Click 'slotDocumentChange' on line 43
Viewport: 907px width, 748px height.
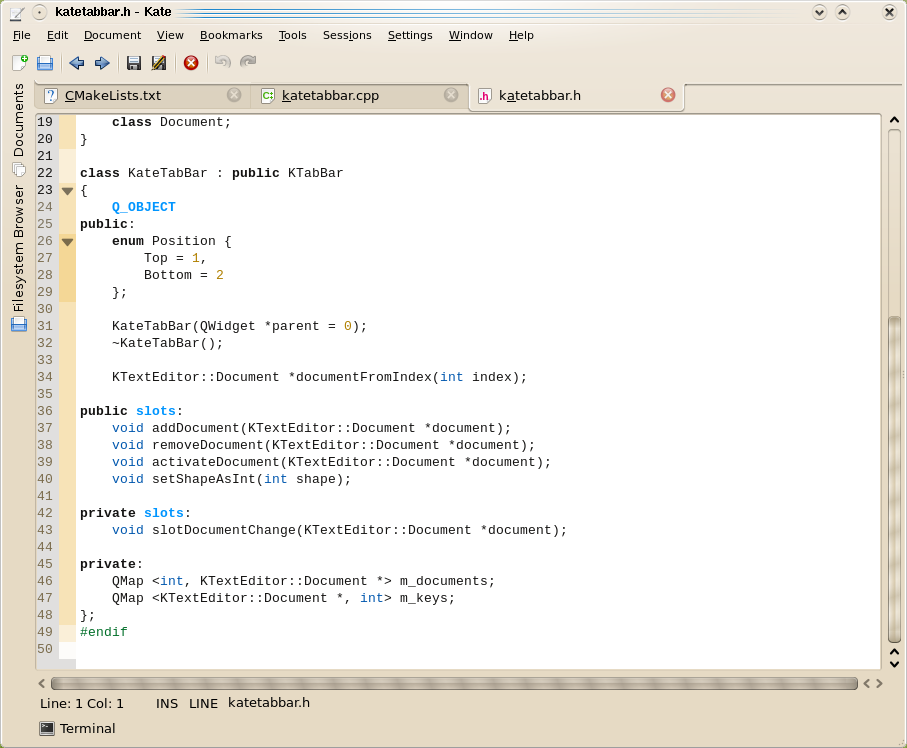pos(224,530)
